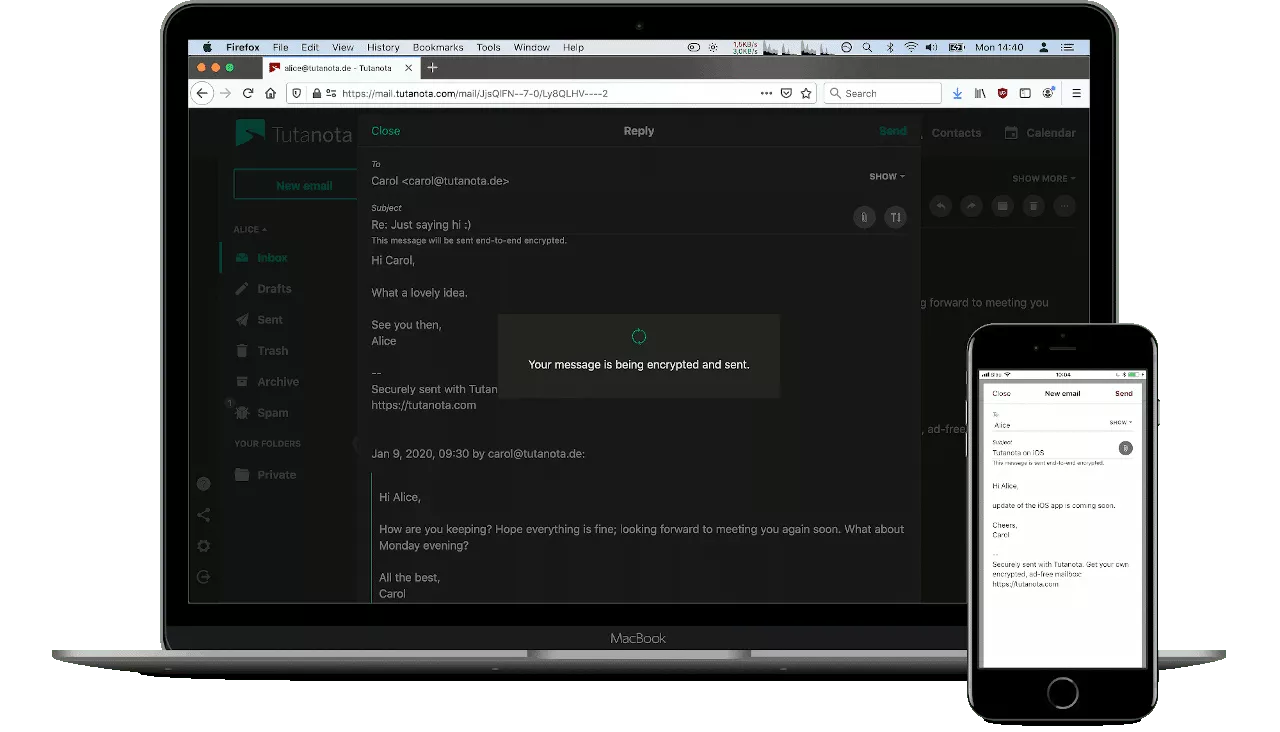Screen dimensions: 1280x732
Task: Go to the Firefox home page
Action: pos(270,93)
